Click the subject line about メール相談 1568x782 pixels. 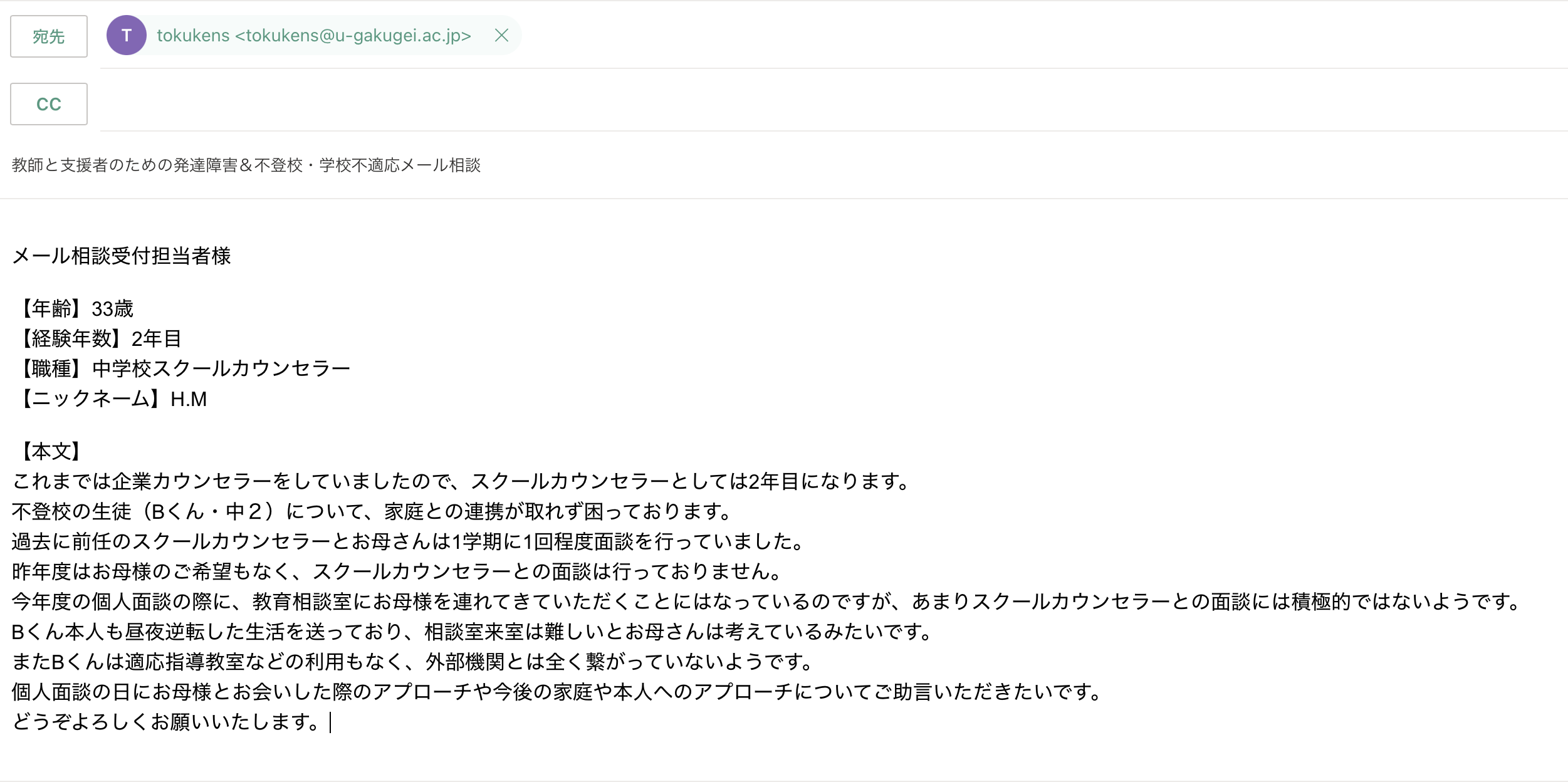point(246,165)
